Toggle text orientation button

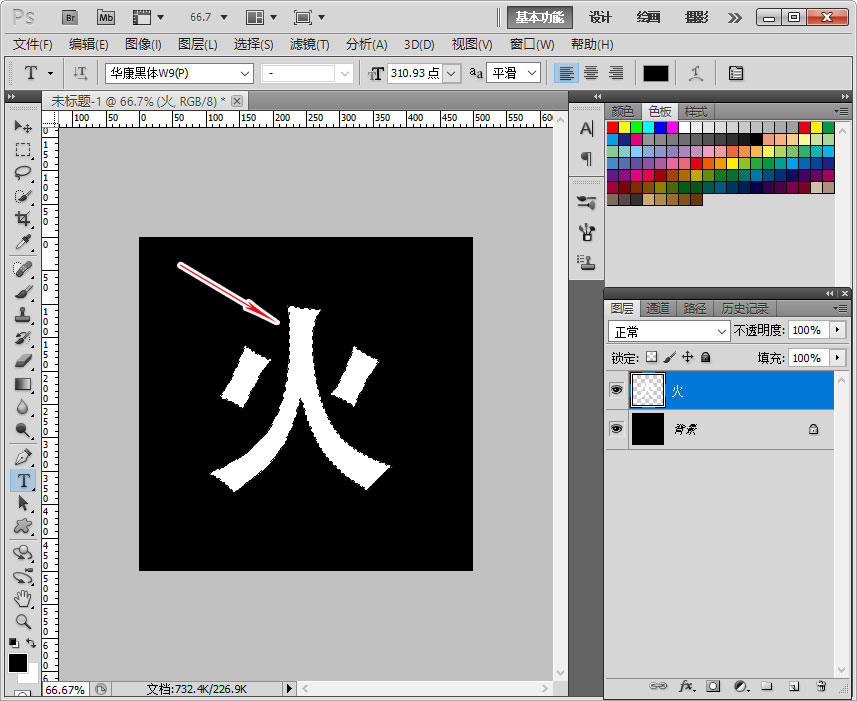pyautogui.click(x=80, y=73)
